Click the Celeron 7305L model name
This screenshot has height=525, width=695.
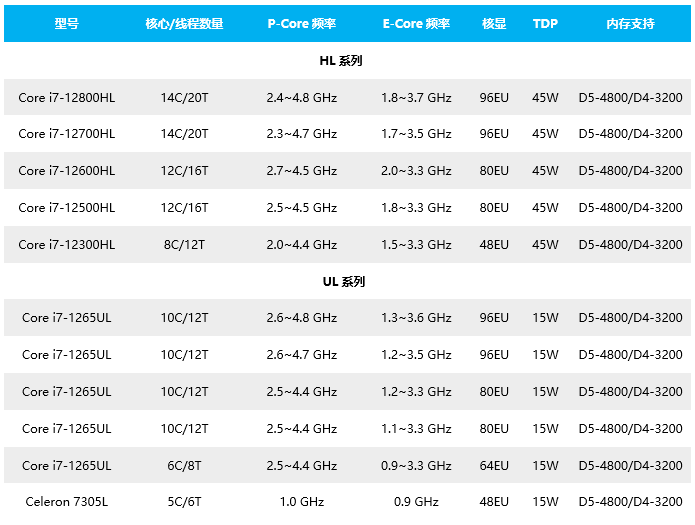66,501
